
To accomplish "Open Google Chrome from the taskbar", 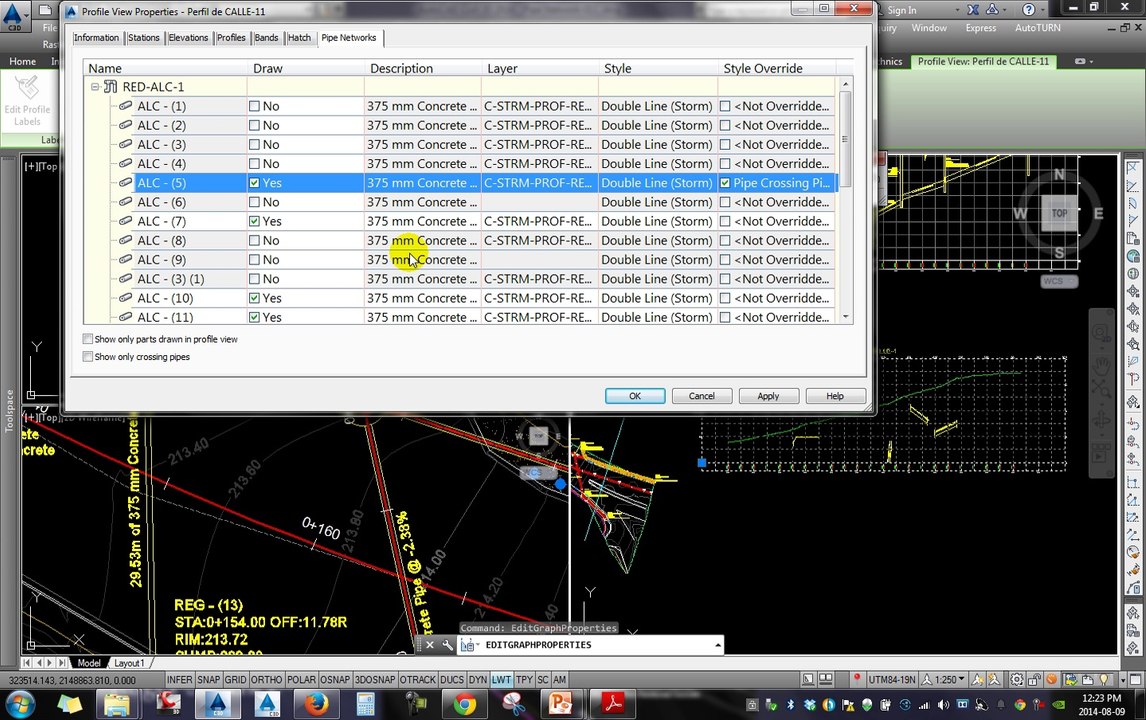I will coord(464,705).
